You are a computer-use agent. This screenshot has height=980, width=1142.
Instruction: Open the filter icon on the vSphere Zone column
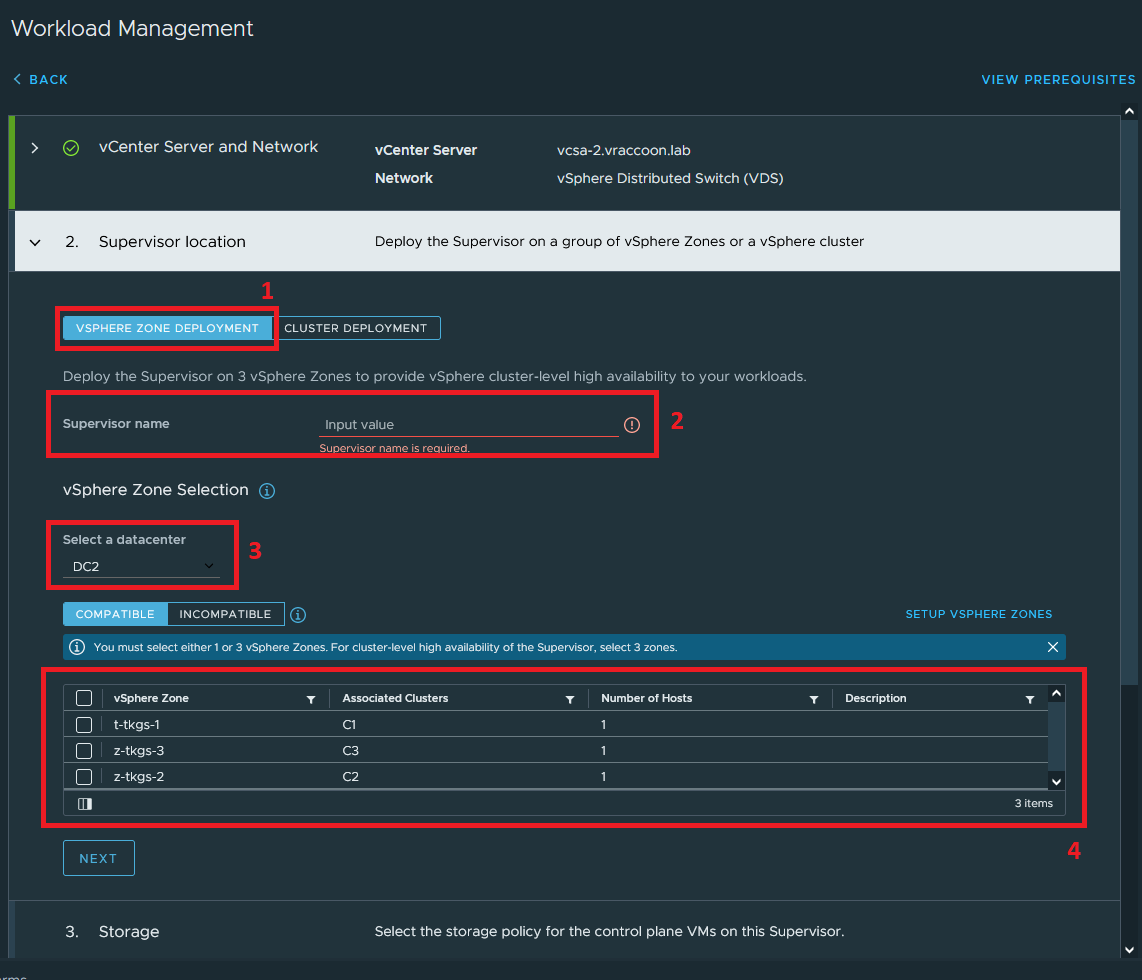tap(311, 698)
